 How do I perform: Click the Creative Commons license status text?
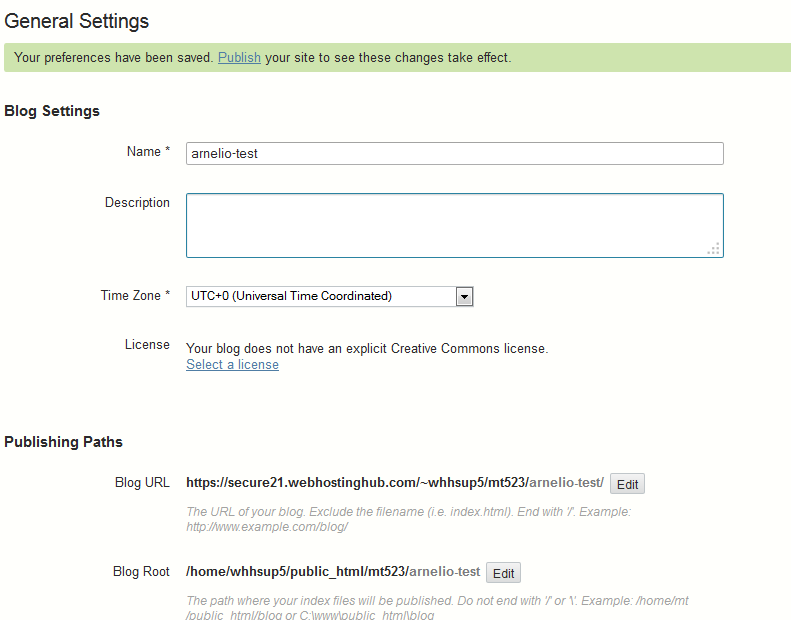(x=367, y=349)
